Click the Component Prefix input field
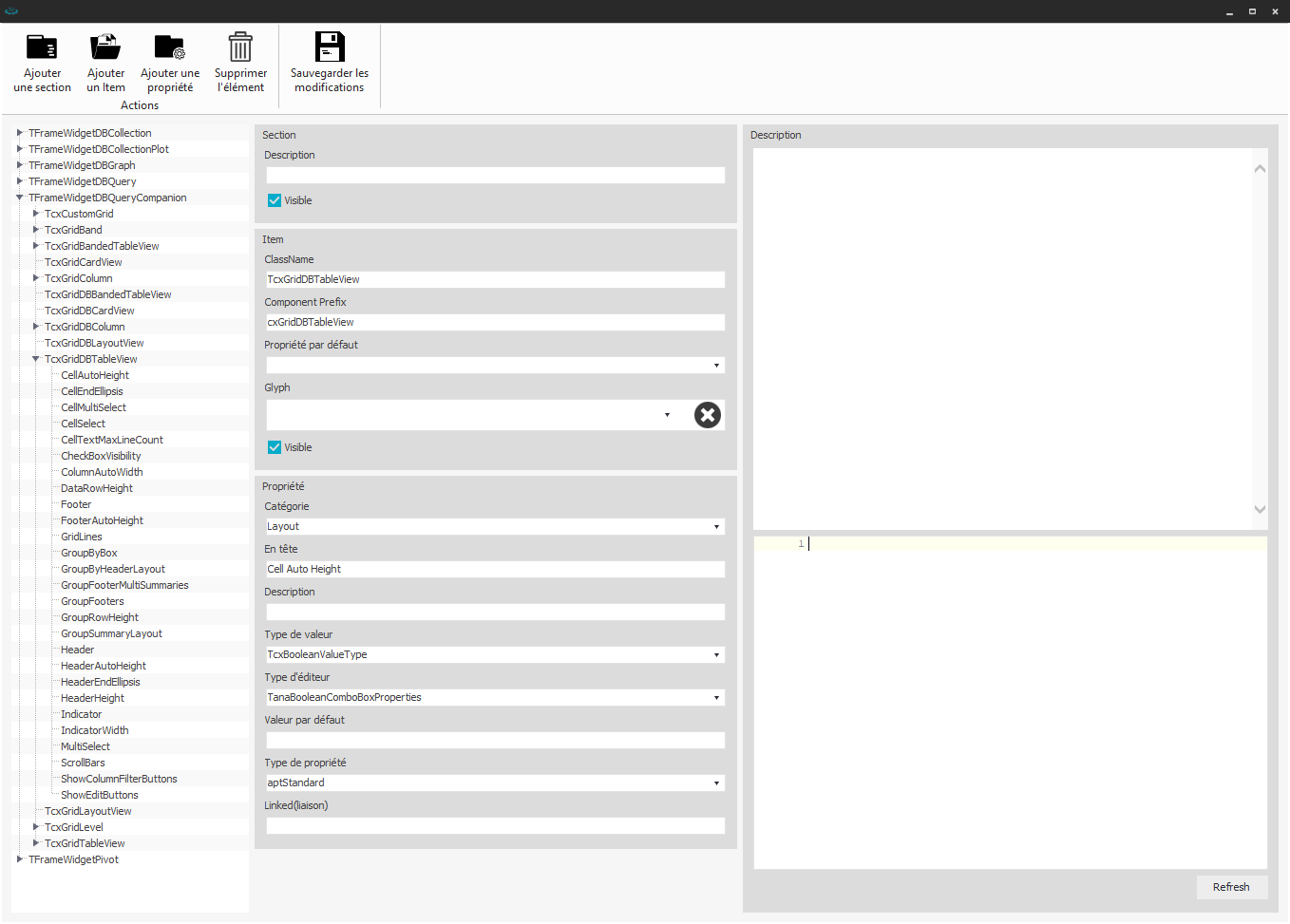This screenshot has width=1290, height=924. [495, 322]
